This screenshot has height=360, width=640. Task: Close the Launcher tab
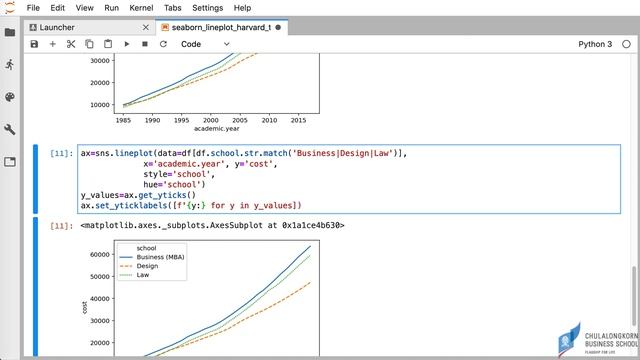point(146,27)
